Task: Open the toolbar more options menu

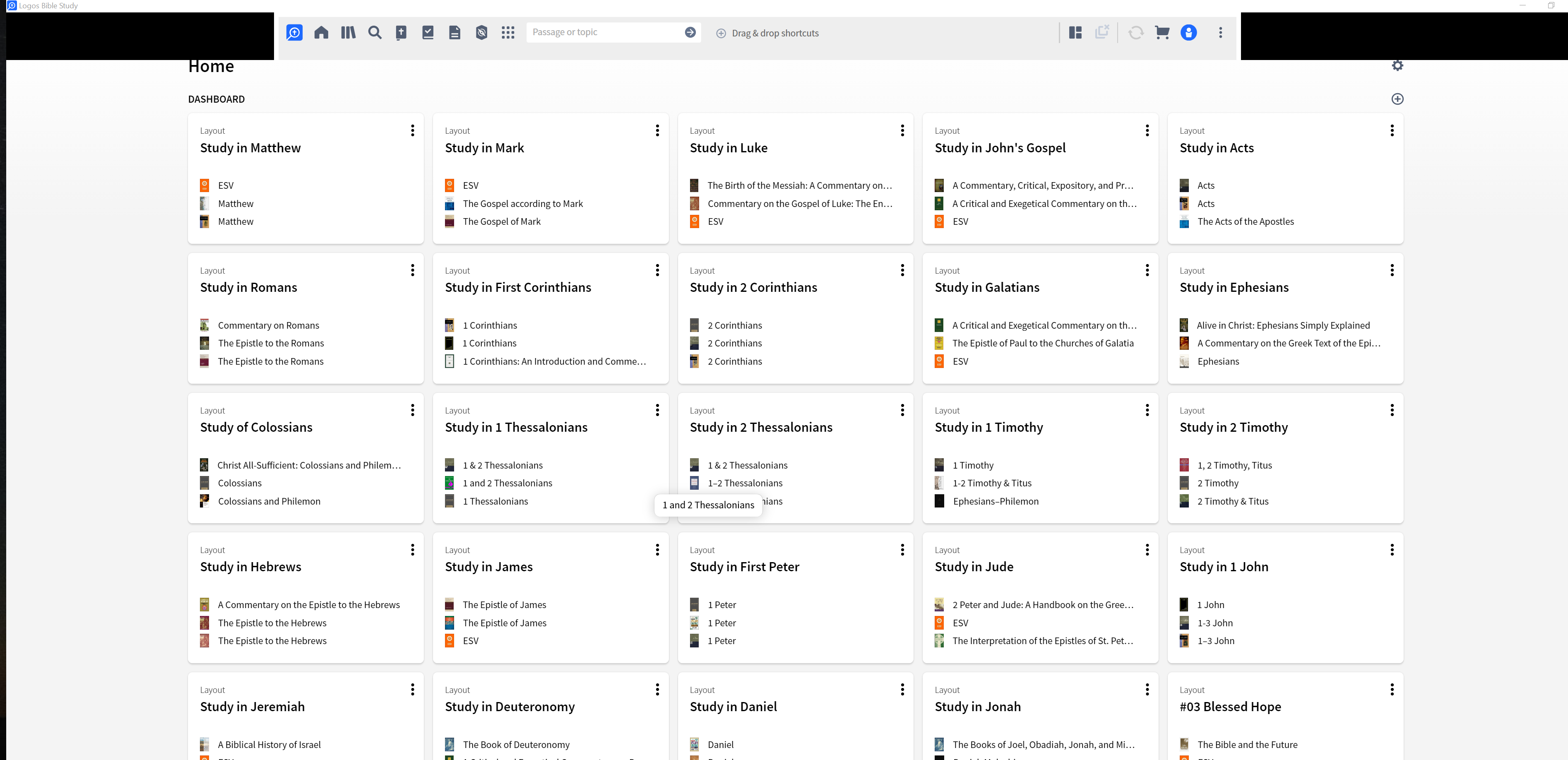Action: [x=1220, y=33]
